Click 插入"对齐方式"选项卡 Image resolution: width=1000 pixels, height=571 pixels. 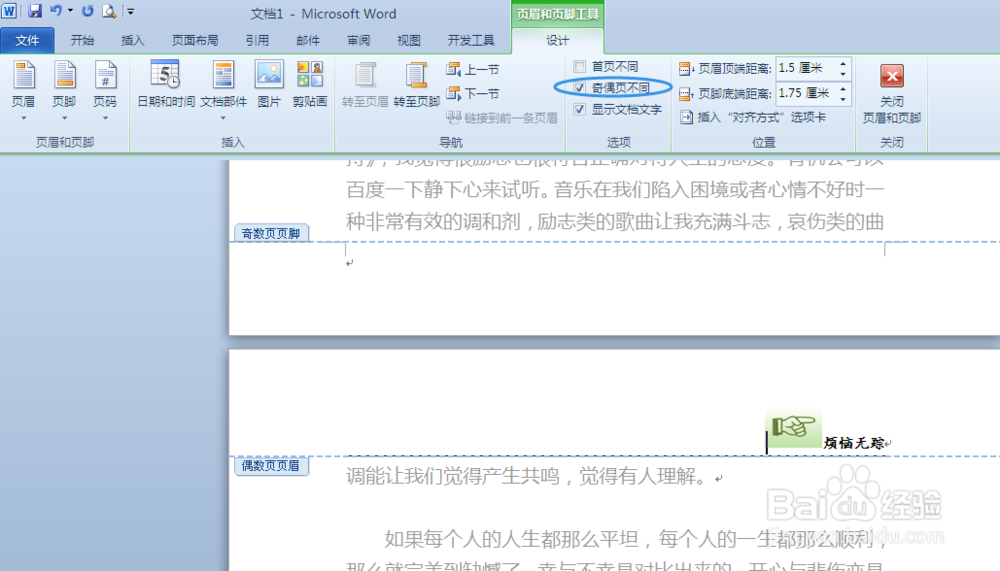[x=753, y=117]
